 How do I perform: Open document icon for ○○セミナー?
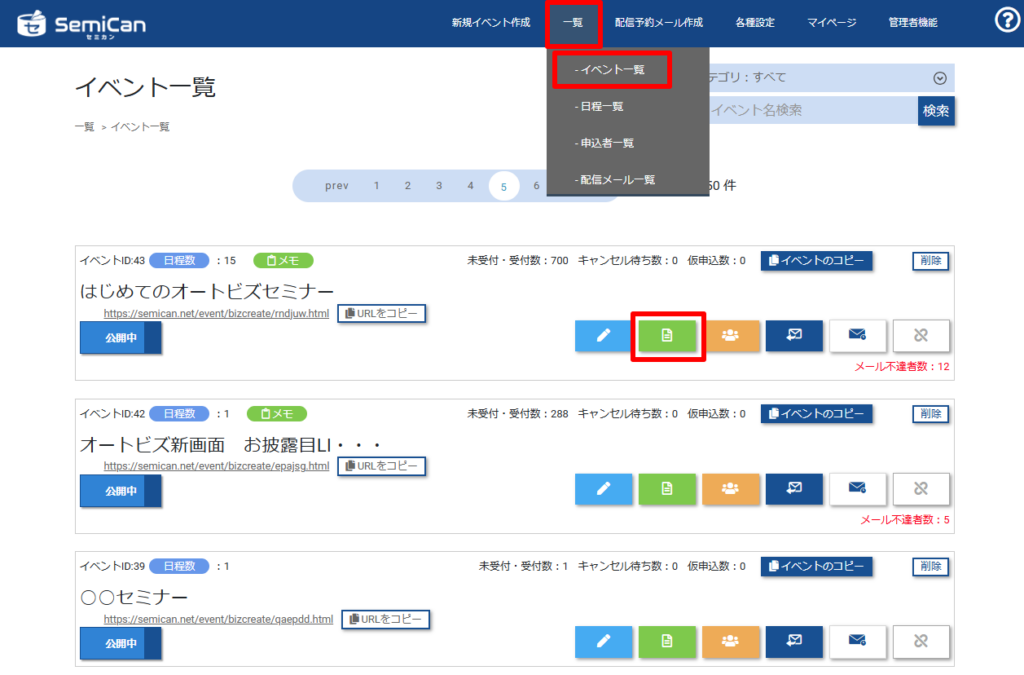[667, 641]
